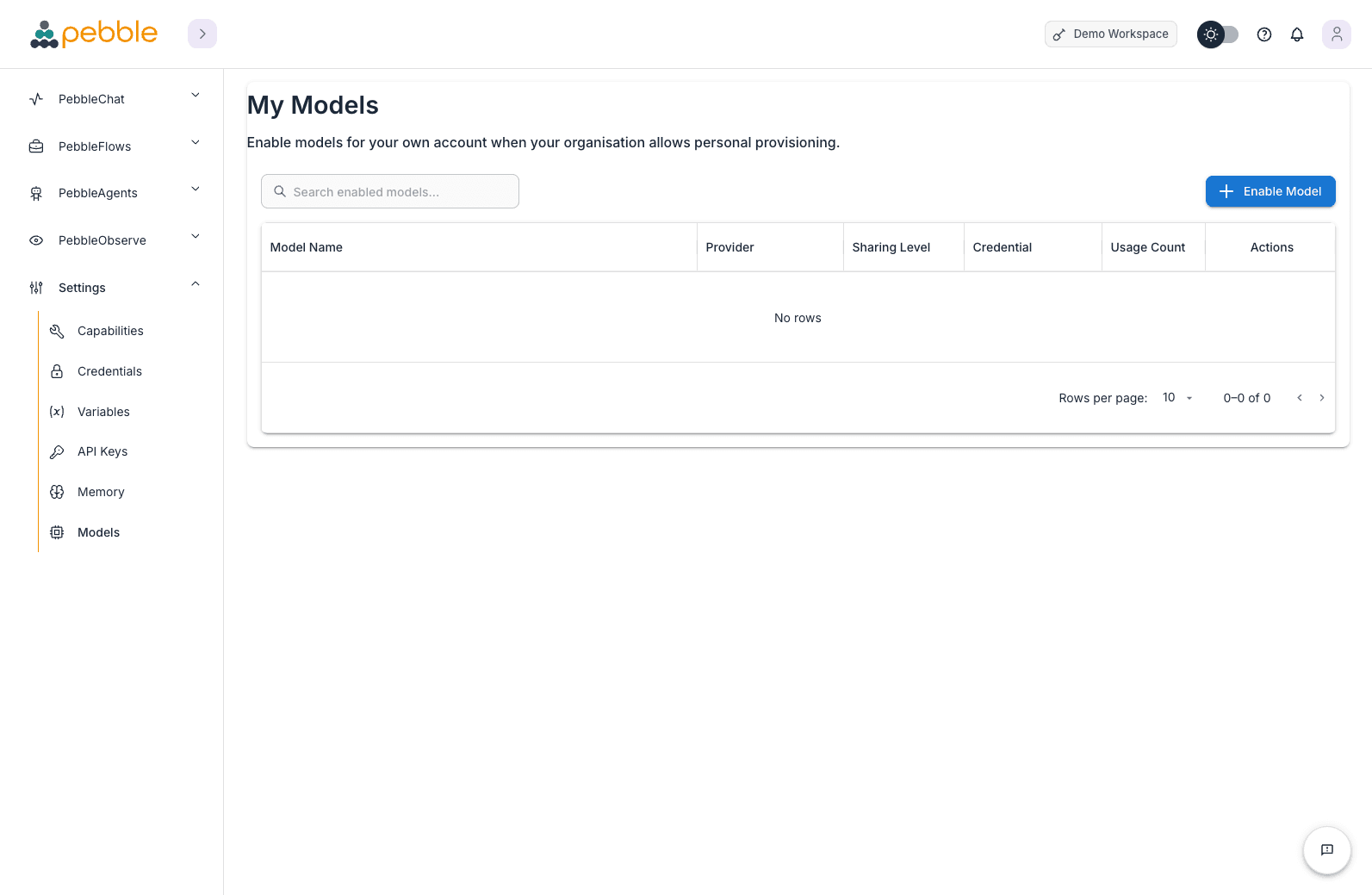Select the Models icon in sidebar
Screen dimensions: 1372x895
click(56, 531)
